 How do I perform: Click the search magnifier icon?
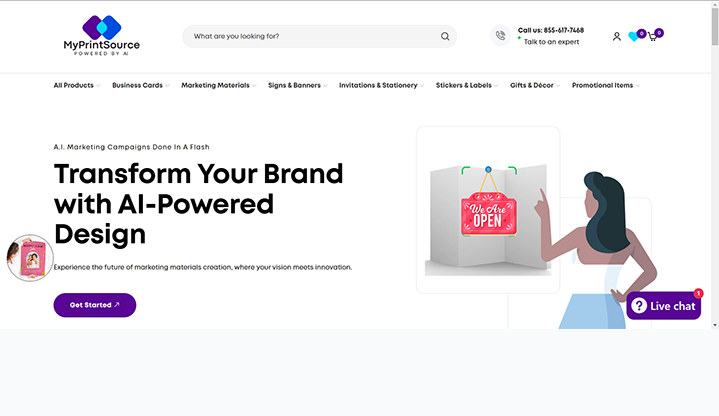point(445,36)
